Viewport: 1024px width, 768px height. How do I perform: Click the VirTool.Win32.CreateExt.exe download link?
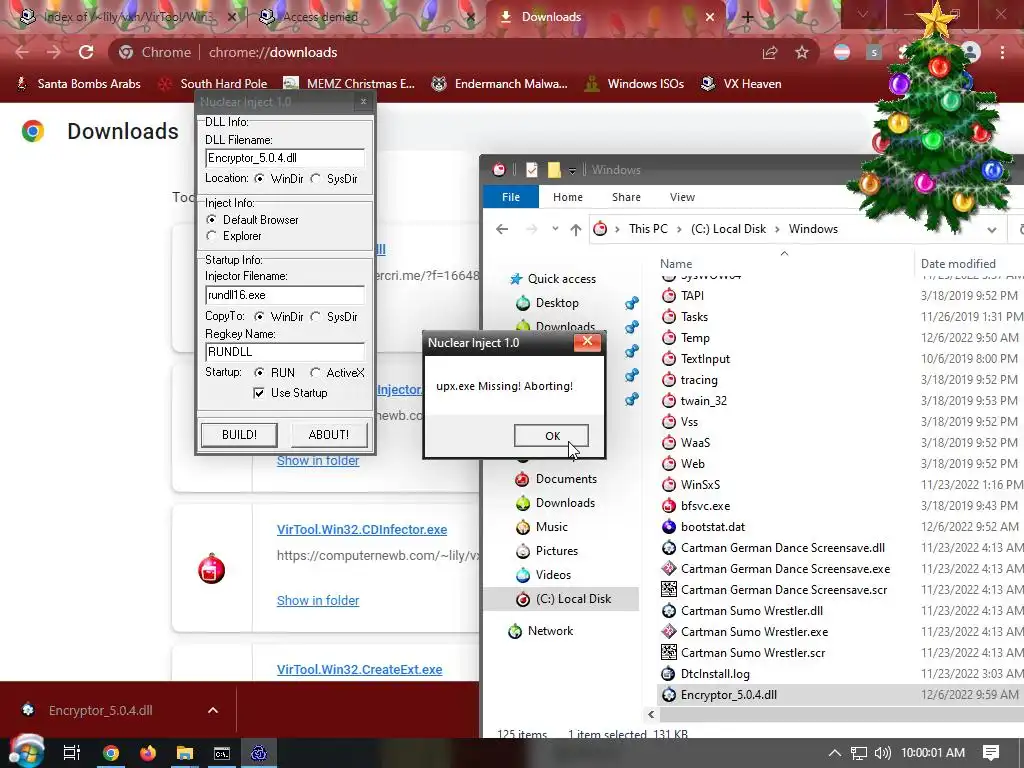(359, 669)
